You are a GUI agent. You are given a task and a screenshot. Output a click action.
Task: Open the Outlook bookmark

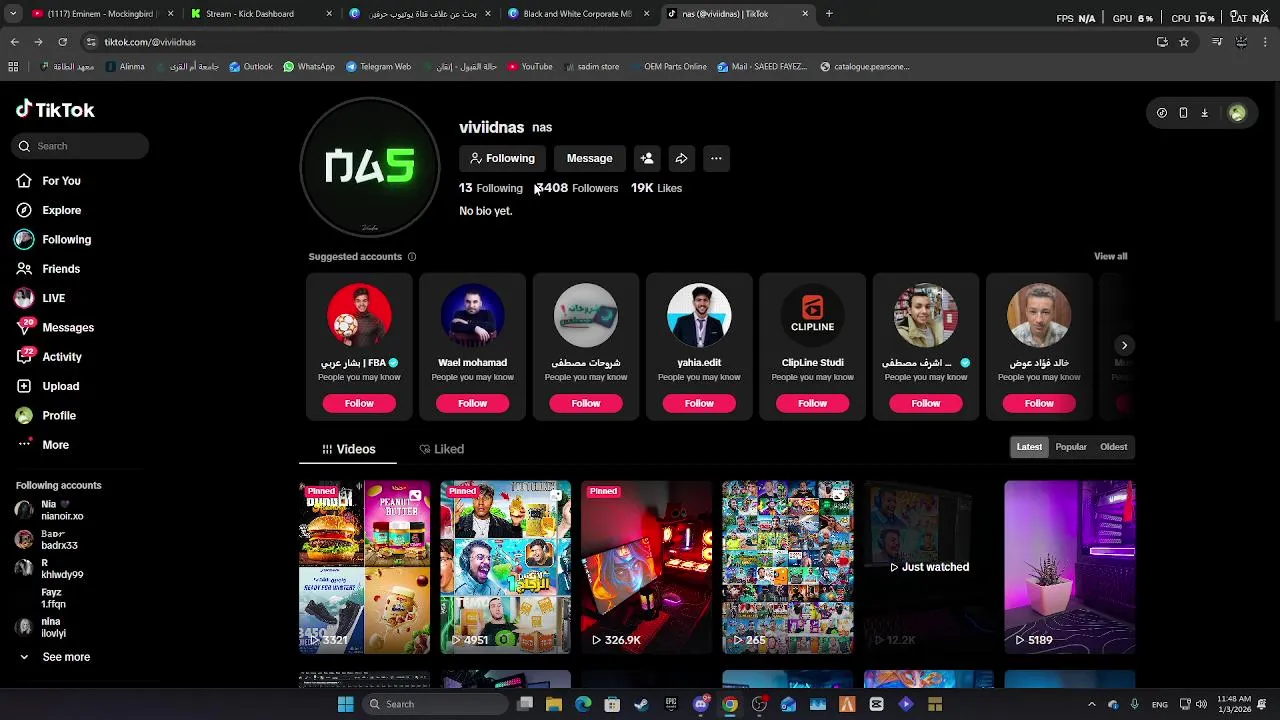[250, 67]
